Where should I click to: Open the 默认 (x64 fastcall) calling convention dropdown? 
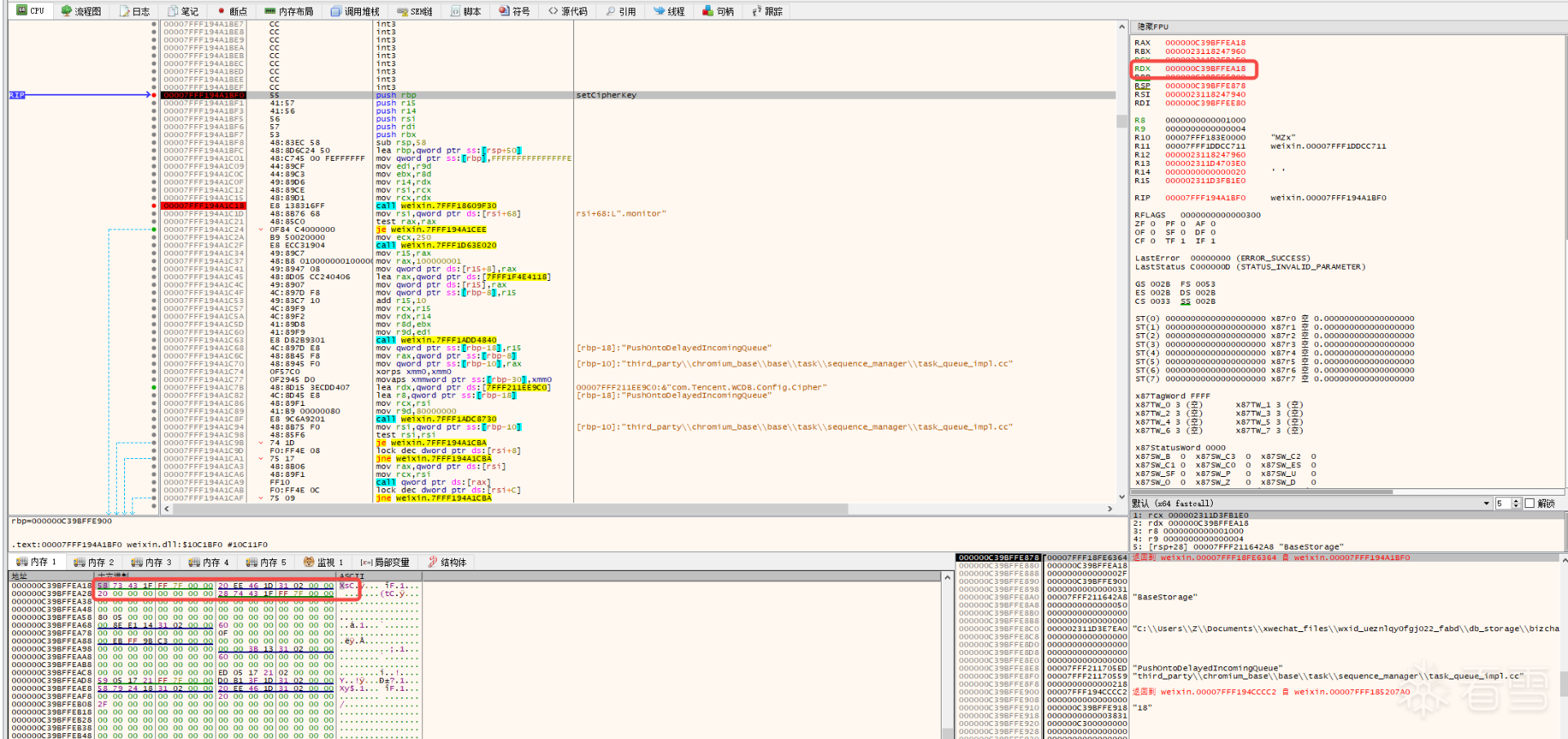[1312, 503]
